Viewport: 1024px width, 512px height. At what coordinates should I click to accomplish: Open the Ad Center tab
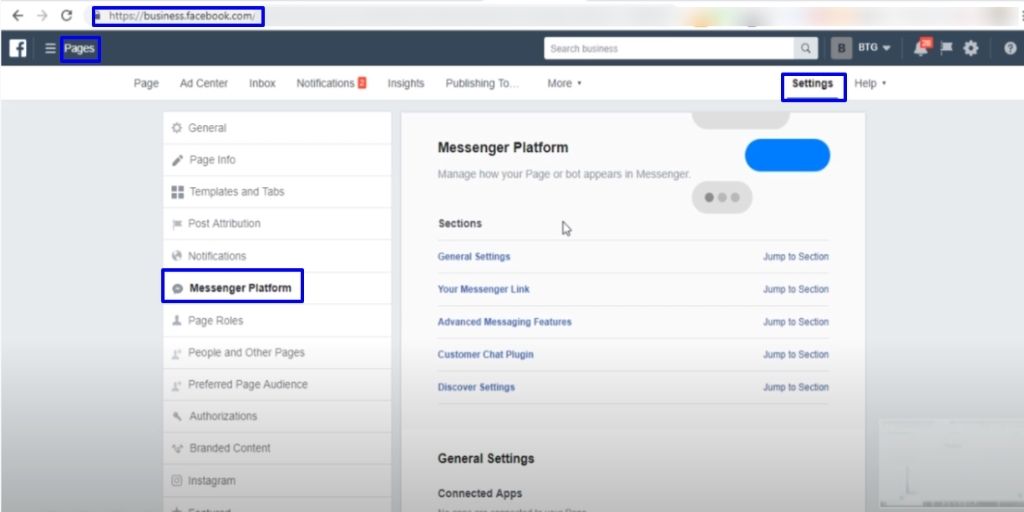204,84
